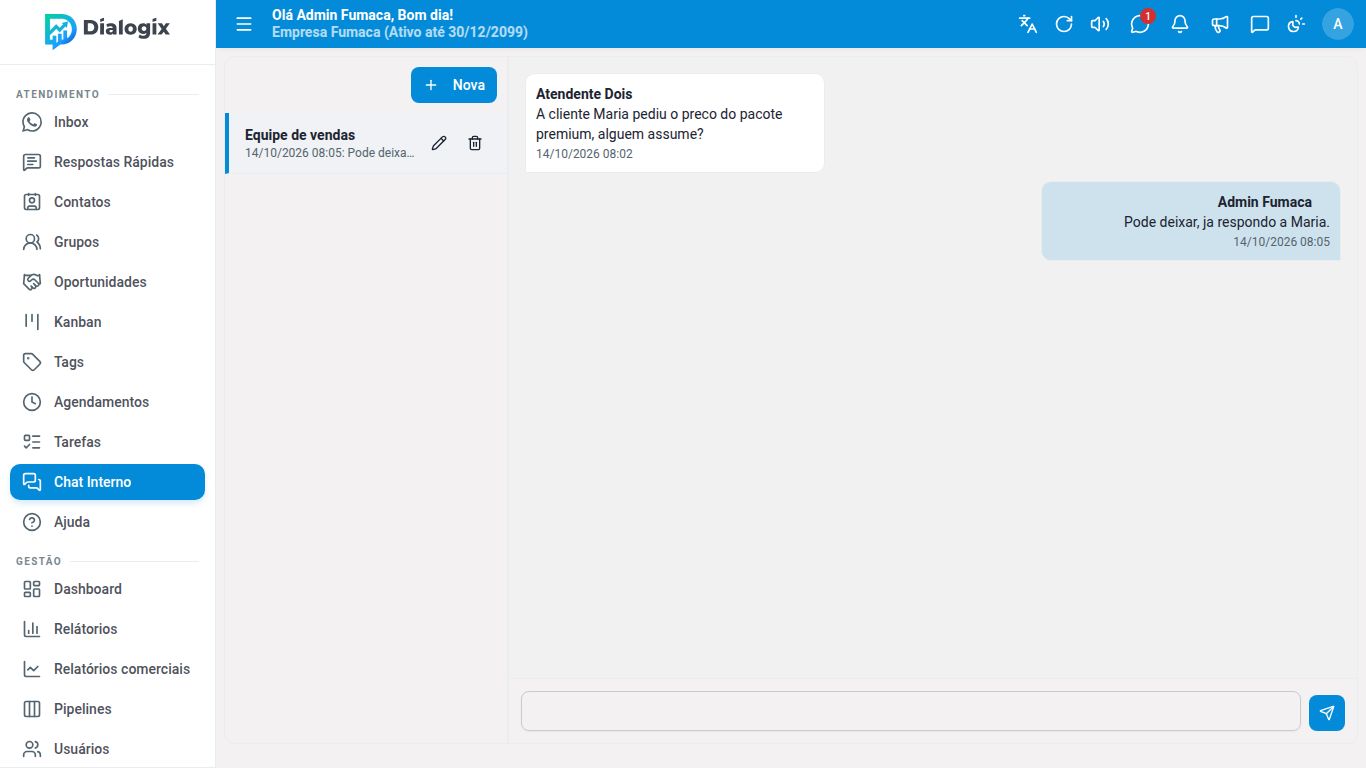Screen dimensions: 1366x768
Task: Toggle the sound volume icon
Action: pos(1100,24)
